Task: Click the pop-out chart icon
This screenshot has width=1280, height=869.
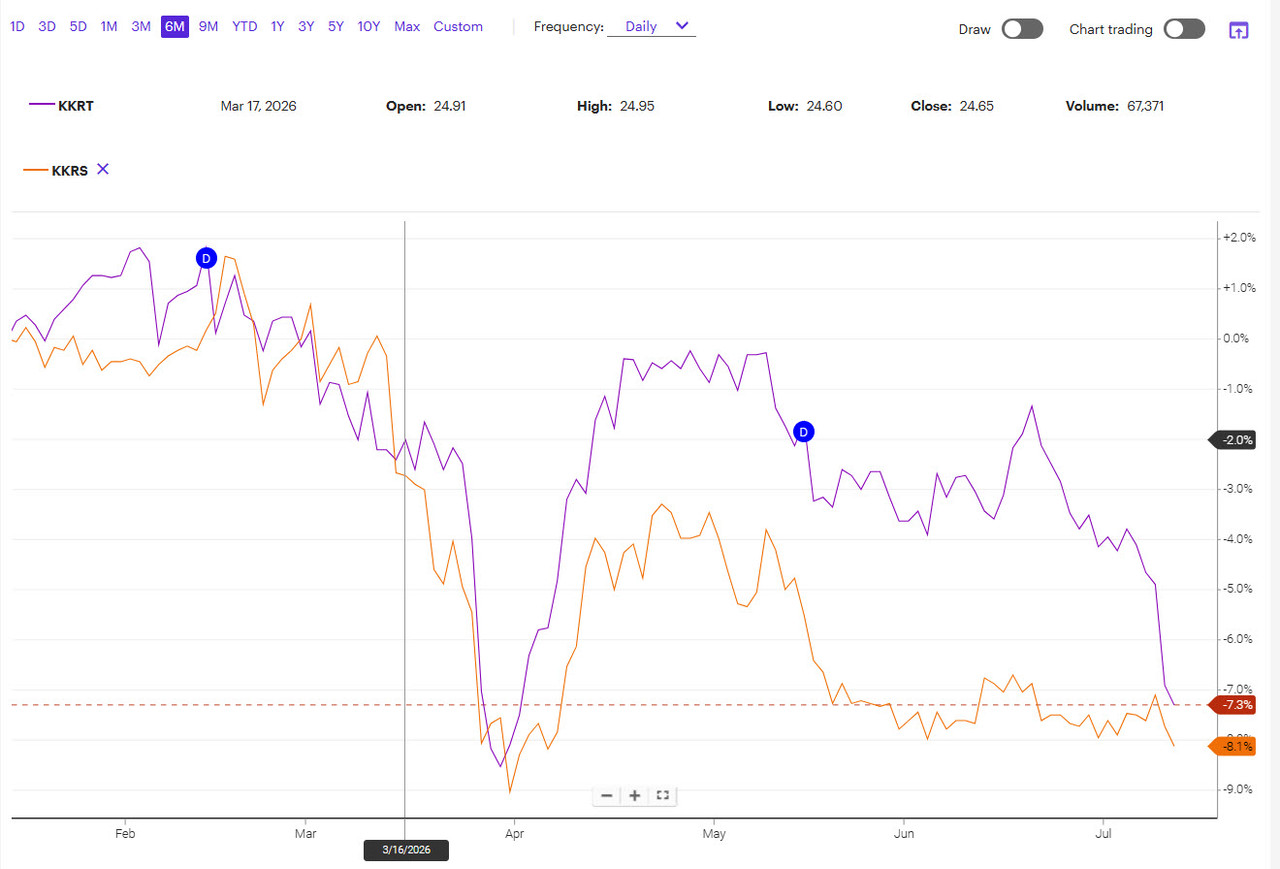Action: click(1238, 29)
